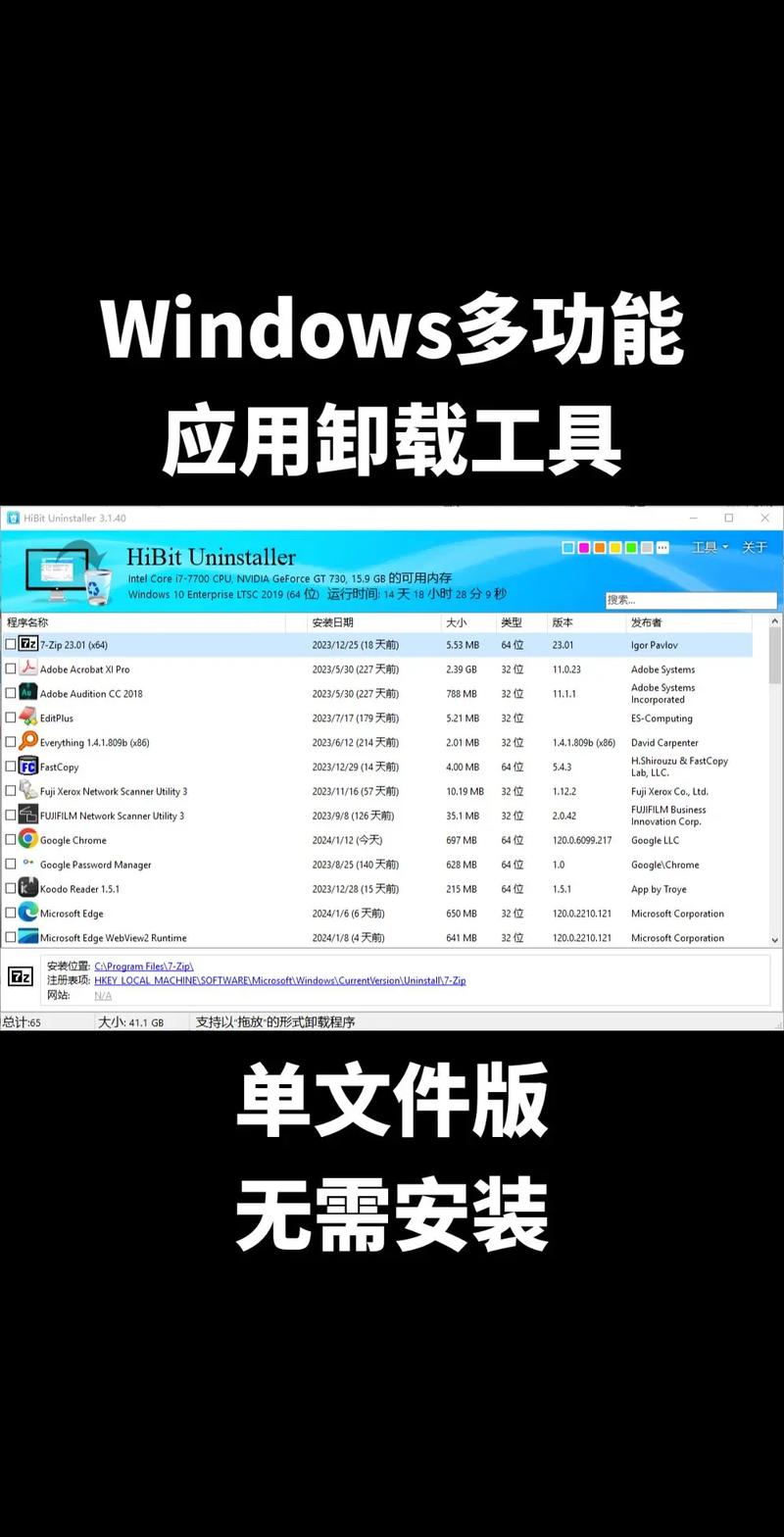The height and width of the screenshot is (1537, 784).
Task: Click the Adobe Audition CC 2018 icon
Action: tap(28, 693)
